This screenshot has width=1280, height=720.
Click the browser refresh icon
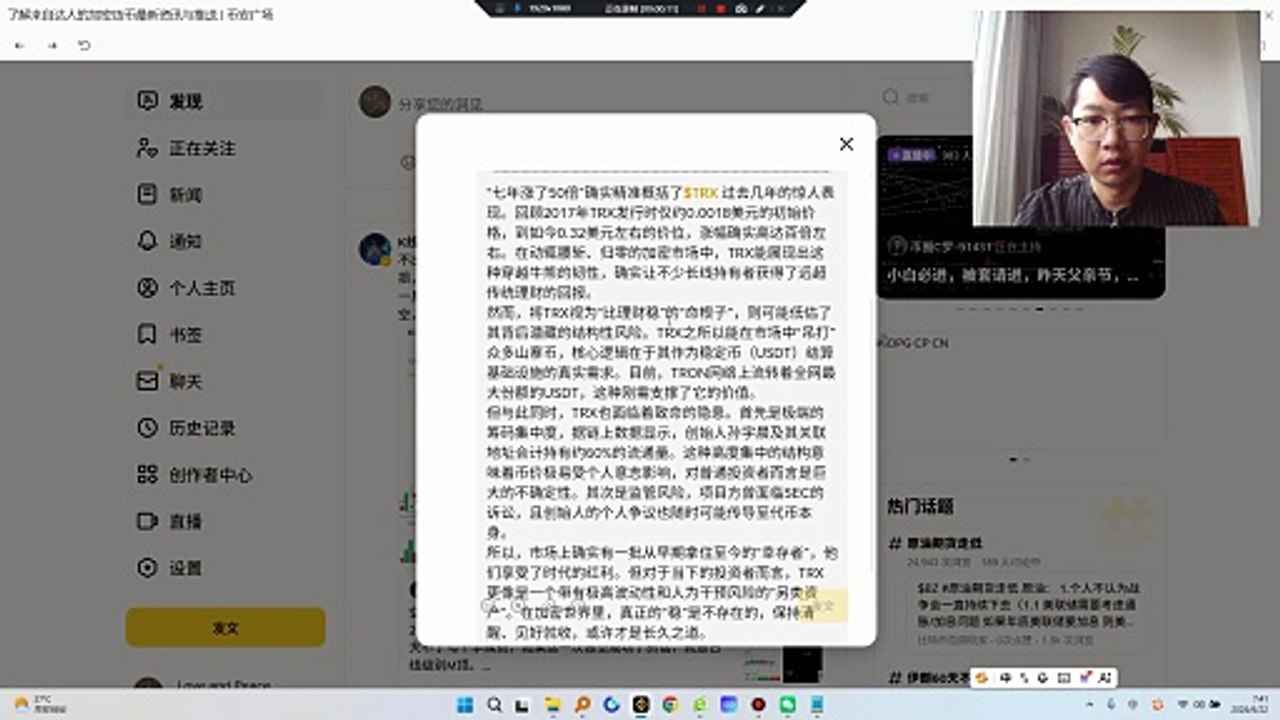[x=84, y=46]
